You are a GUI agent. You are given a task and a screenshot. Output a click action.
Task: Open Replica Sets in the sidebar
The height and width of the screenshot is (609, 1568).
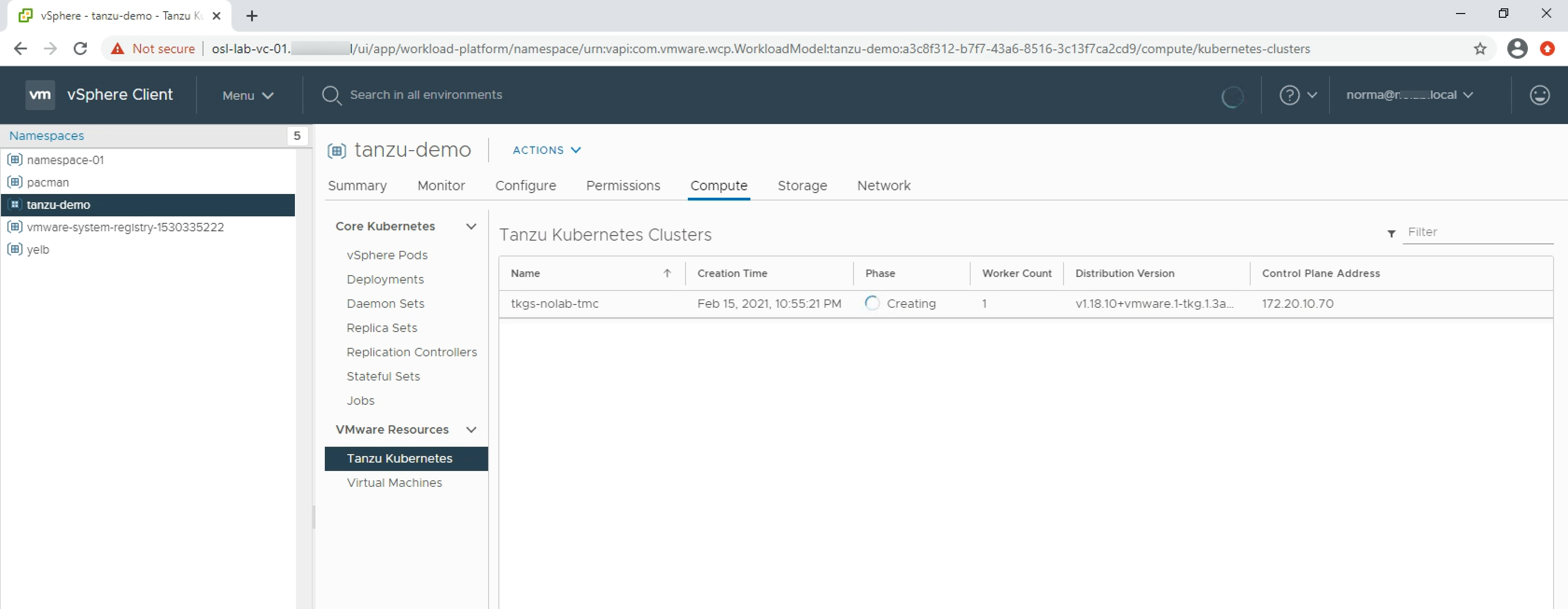(x=382, y=328)
